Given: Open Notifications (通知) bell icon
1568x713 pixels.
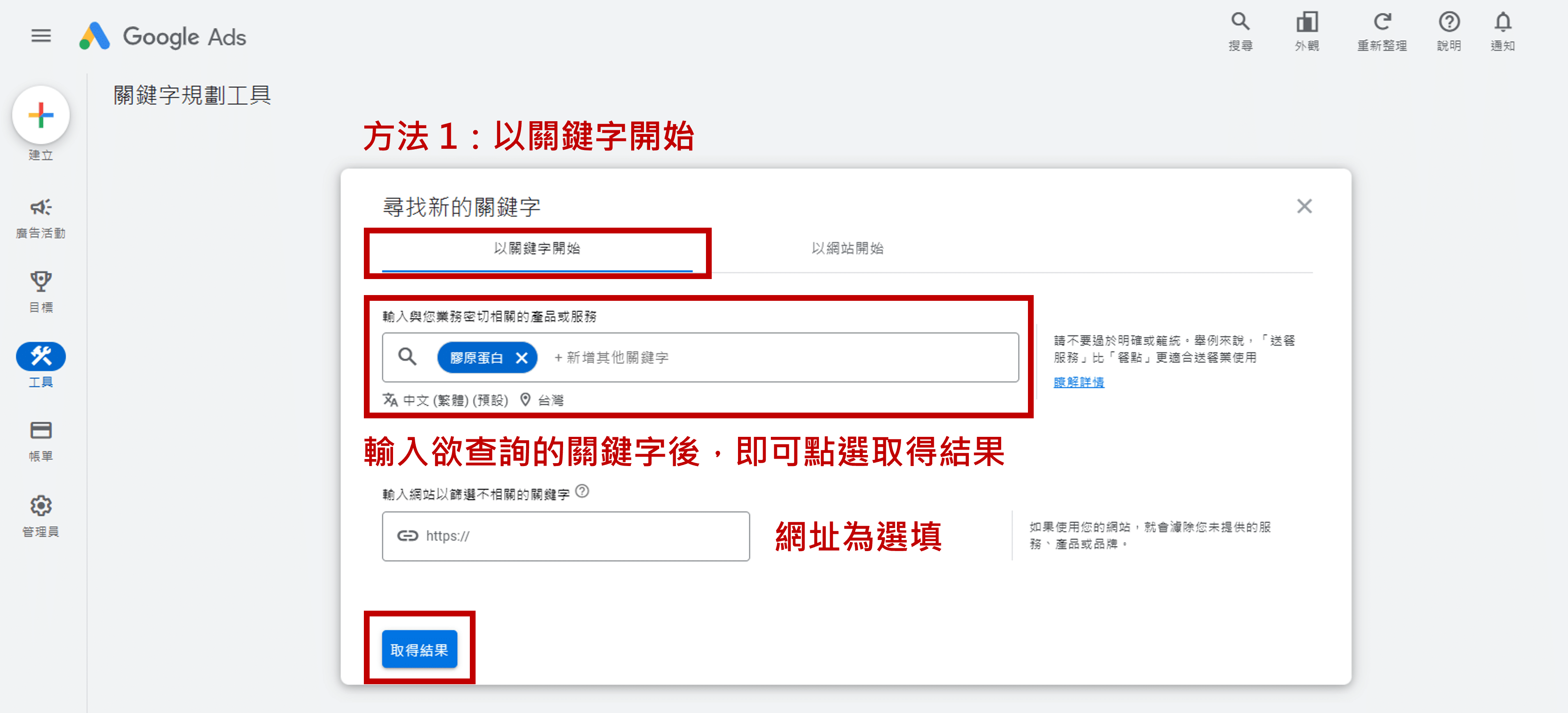Looking at the screenshot, I should tap(1502, 23).
